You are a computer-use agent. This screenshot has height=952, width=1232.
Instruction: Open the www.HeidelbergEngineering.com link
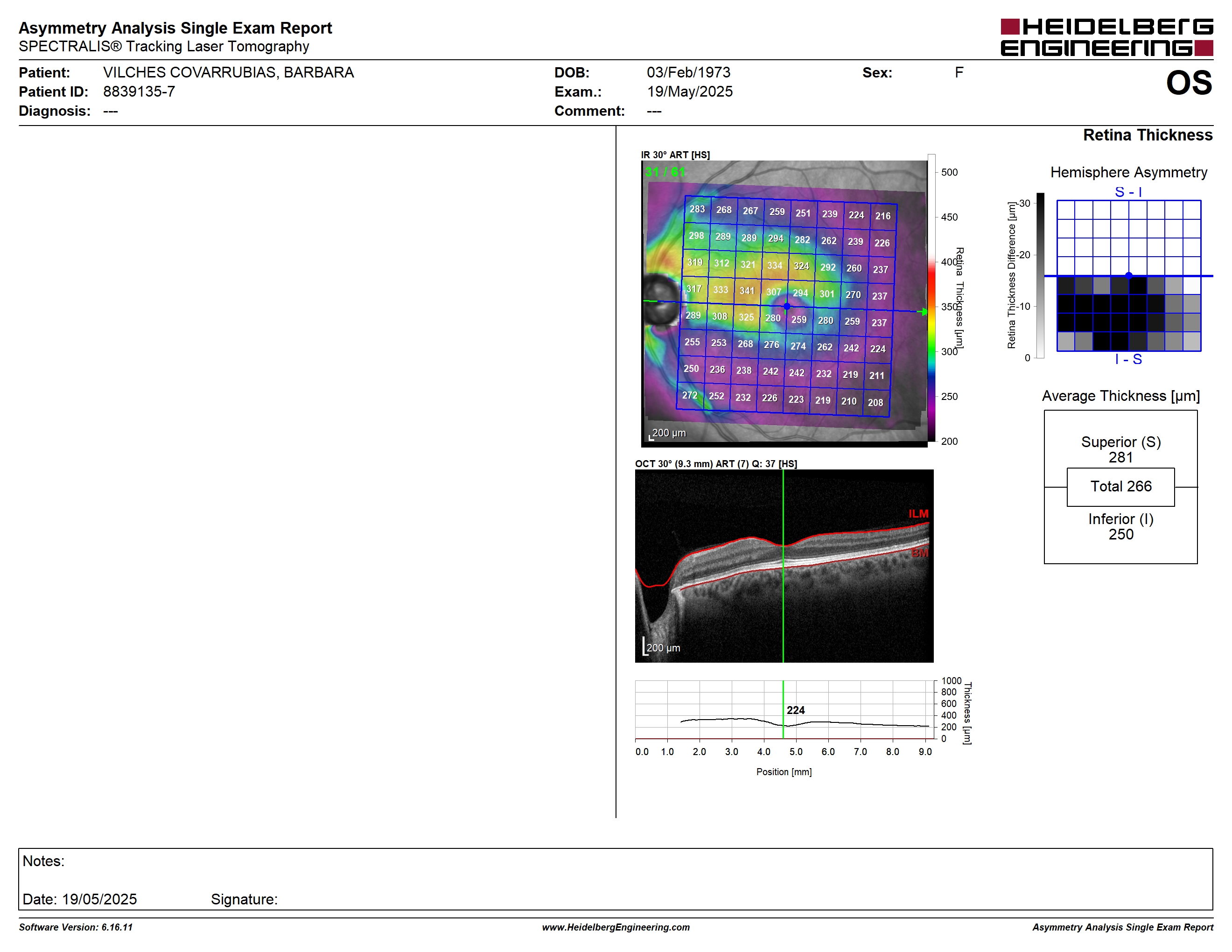[x=616, y=927]
